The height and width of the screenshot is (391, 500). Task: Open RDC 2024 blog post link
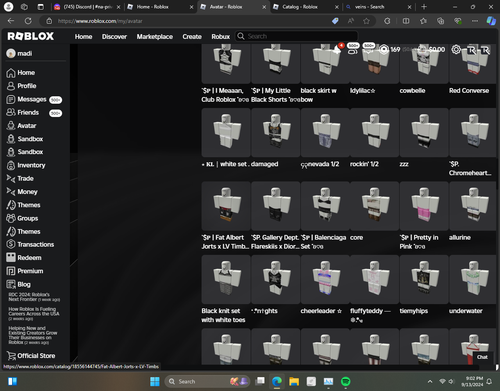[34, 297]
